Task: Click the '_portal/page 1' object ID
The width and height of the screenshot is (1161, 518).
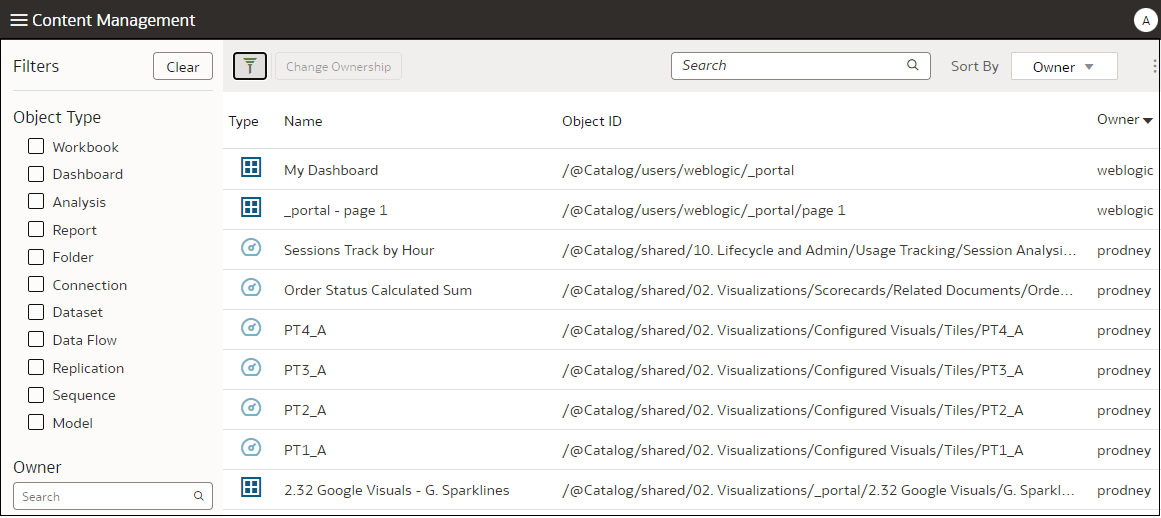Action: pyautogui.click(x=704, y=210)
